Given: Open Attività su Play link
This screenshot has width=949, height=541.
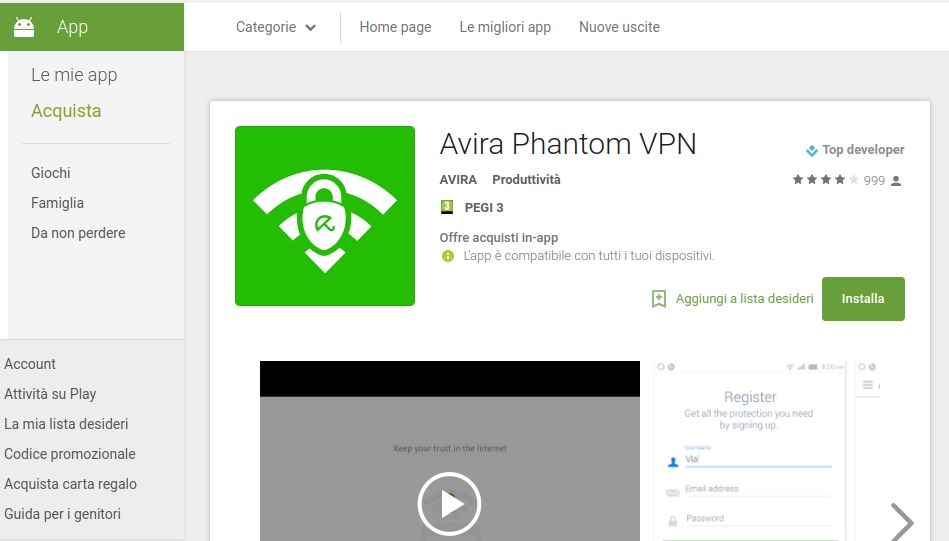Looking at the screenshot, I should (50, 394).
